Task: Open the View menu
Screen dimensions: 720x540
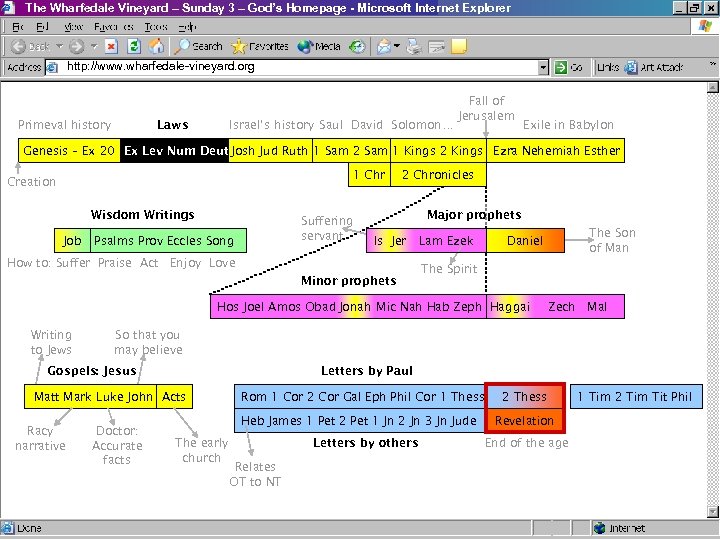Action: click(73, 27)
